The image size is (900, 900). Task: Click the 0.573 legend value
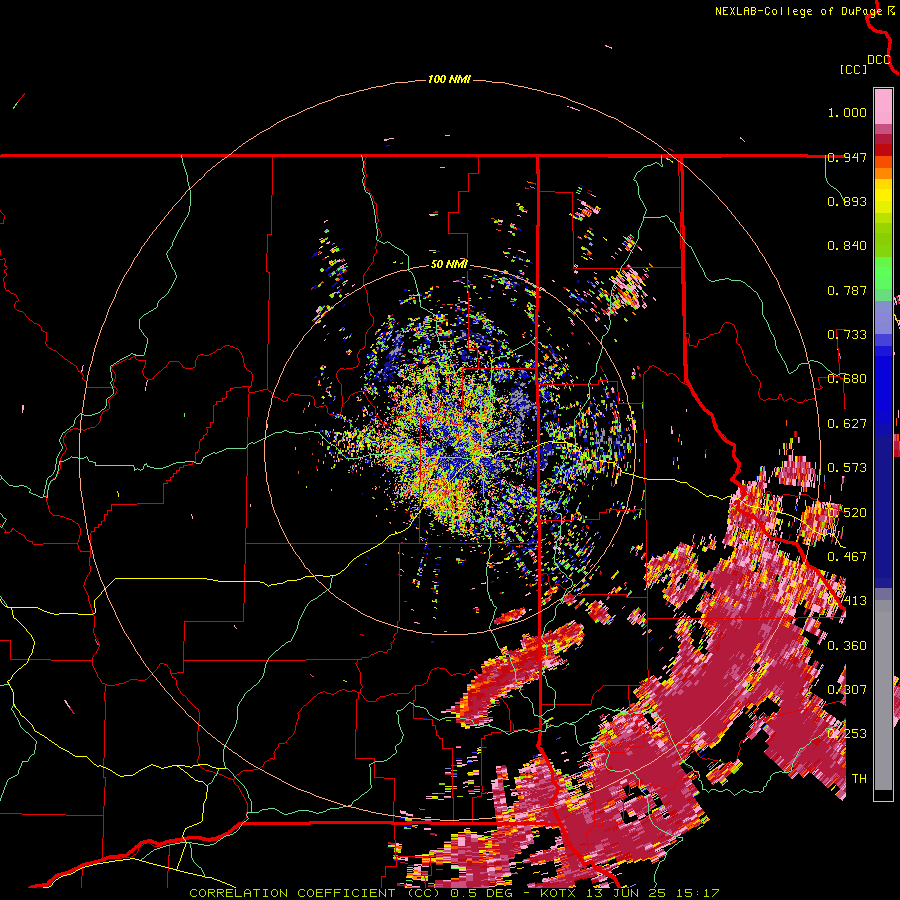pos(847,468)
